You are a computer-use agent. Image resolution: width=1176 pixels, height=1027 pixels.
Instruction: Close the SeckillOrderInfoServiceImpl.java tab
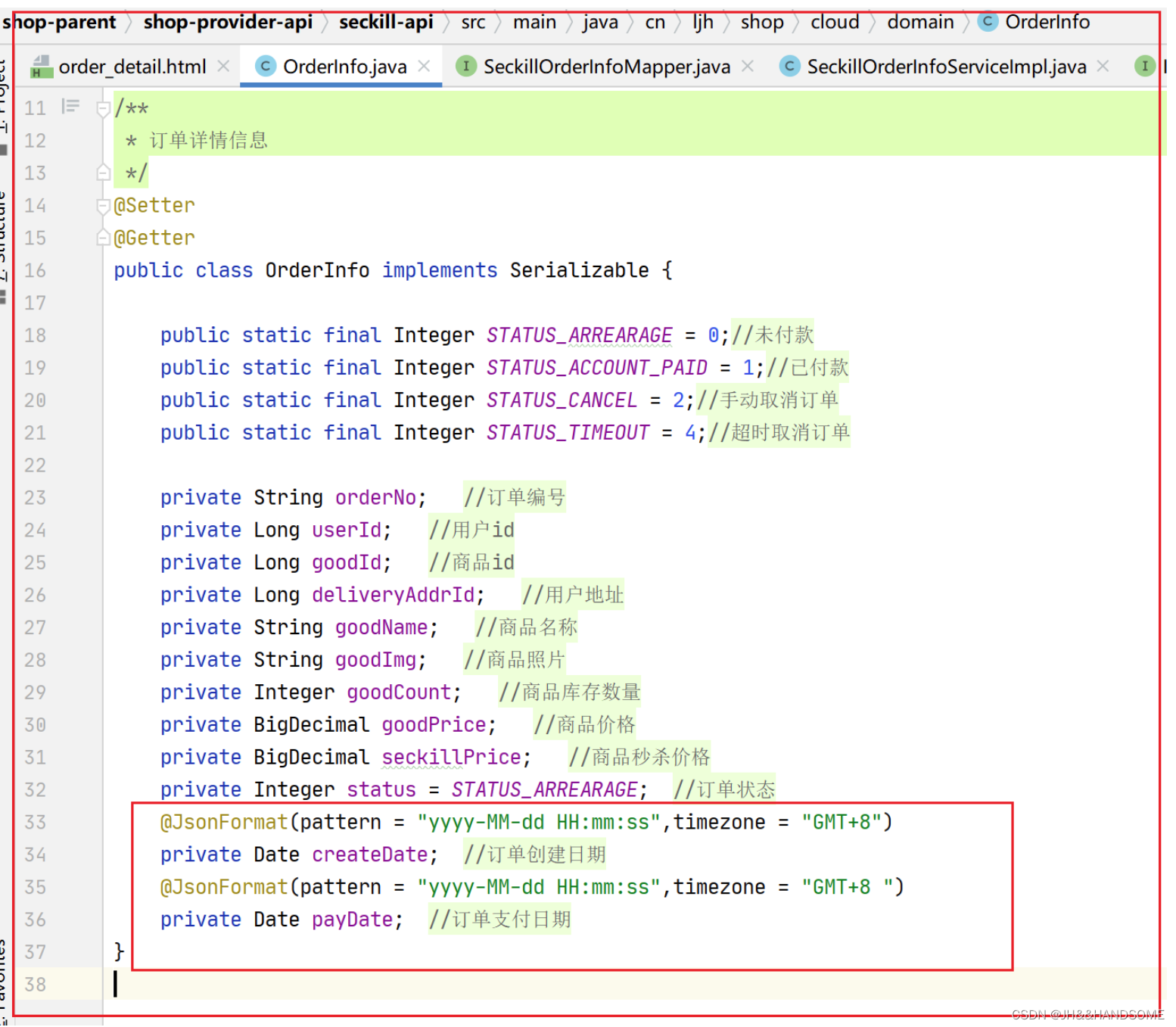coord(1103,67)
